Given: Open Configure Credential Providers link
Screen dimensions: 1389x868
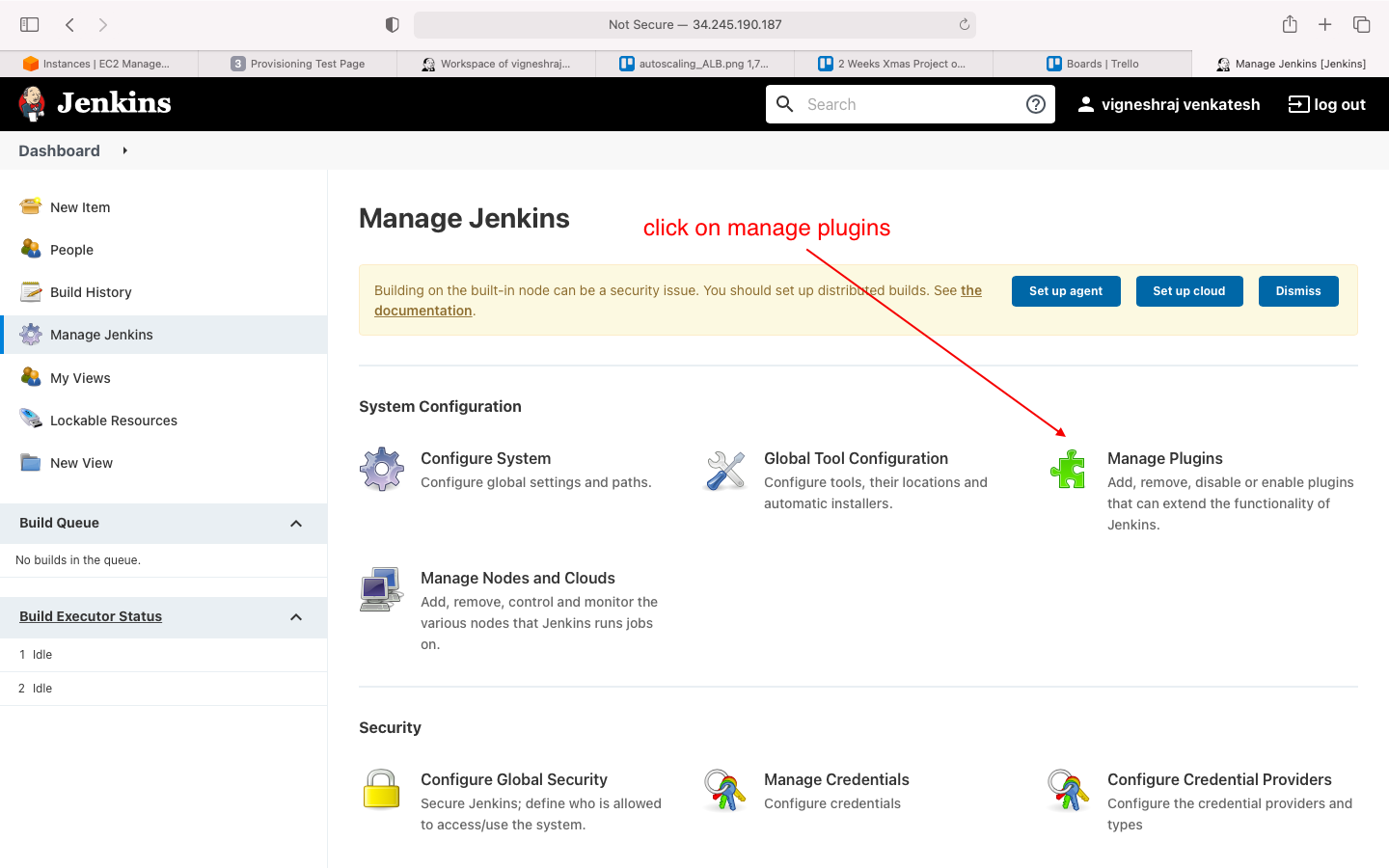Looking at the screenshot, I should pyautogui.click(x=1219, y=779).
